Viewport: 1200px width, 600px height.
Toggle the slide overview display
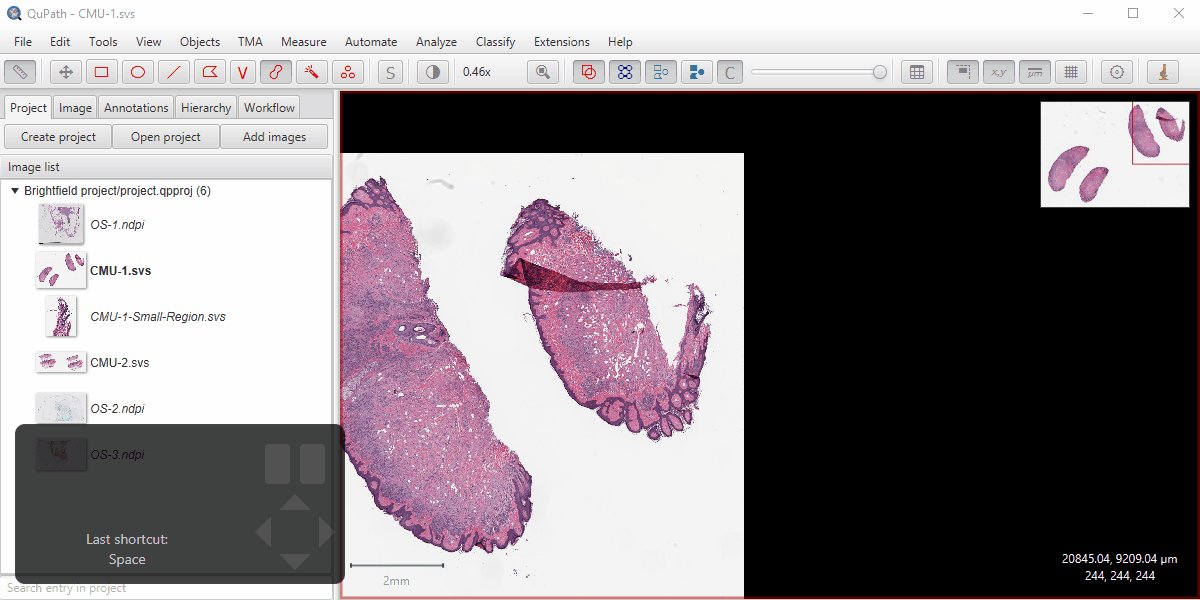click(962, 72)
